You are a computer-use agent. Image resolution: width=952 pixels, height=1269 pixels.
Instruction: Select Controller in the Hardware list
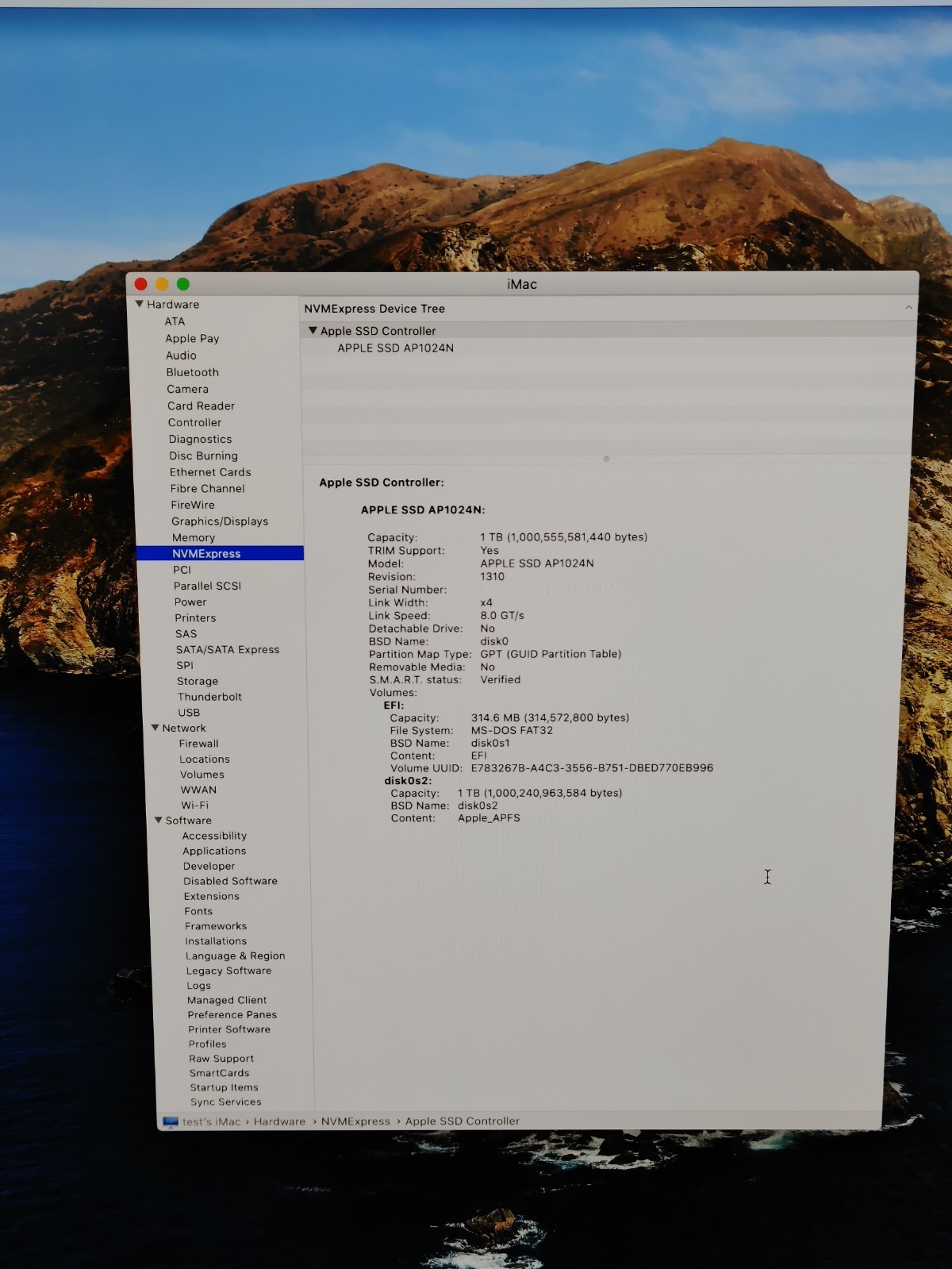click(194, 422)
